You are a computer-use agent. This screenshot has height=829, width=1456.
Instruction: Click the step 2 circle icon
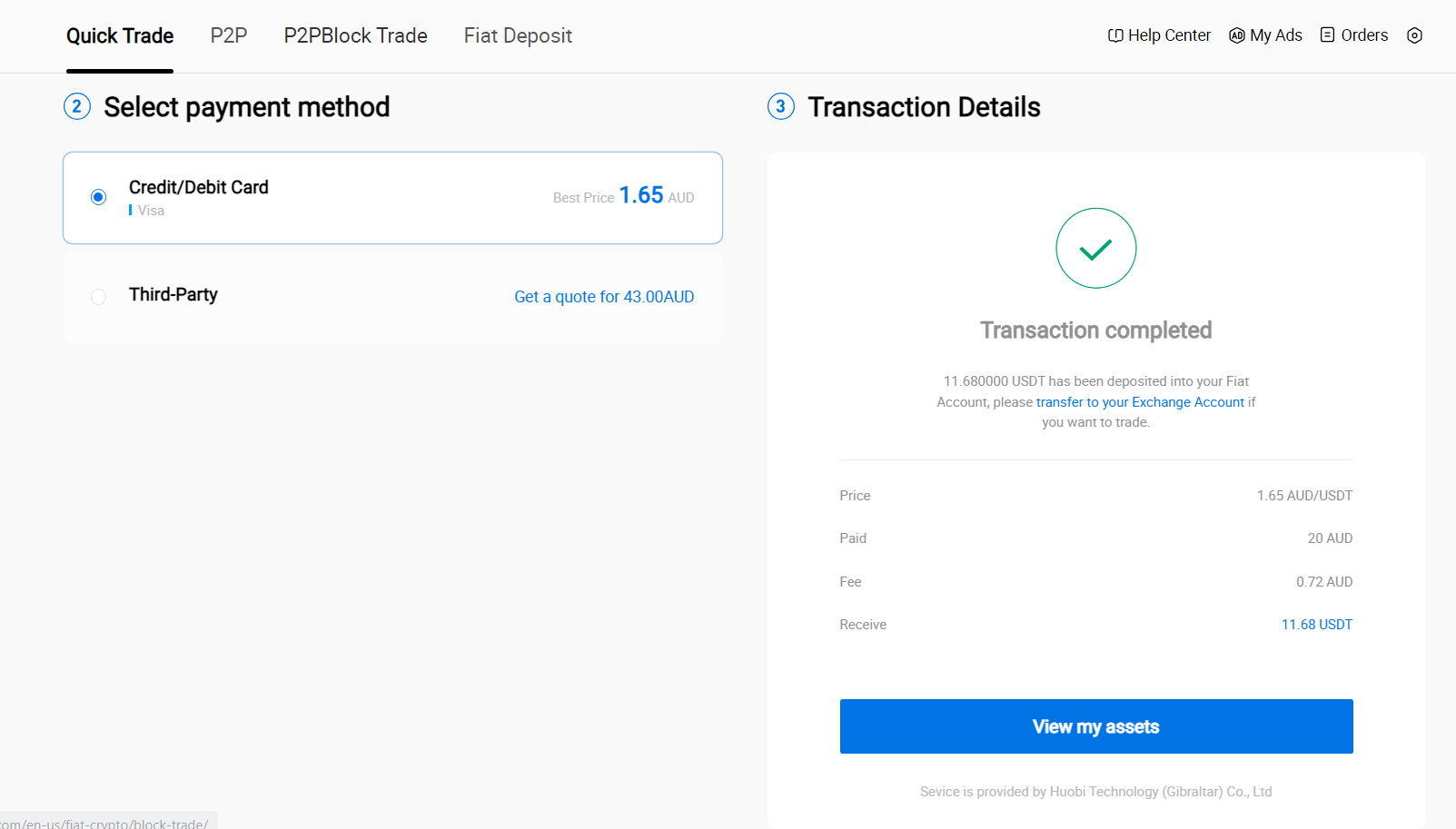click(77, 106)
